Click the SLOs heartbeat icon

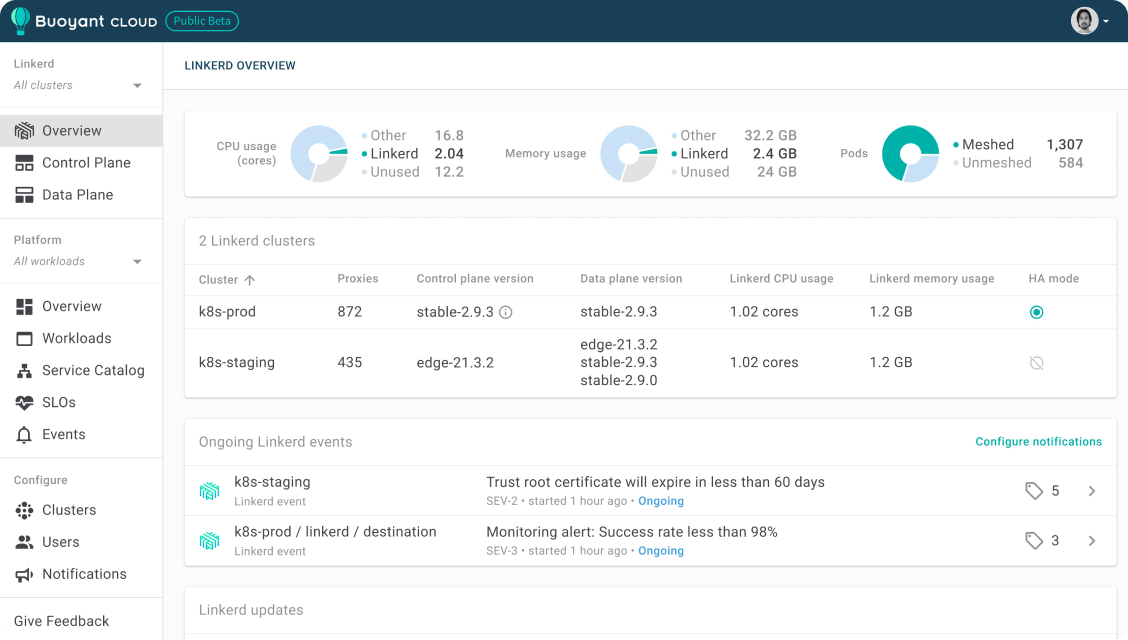(24, 403)
